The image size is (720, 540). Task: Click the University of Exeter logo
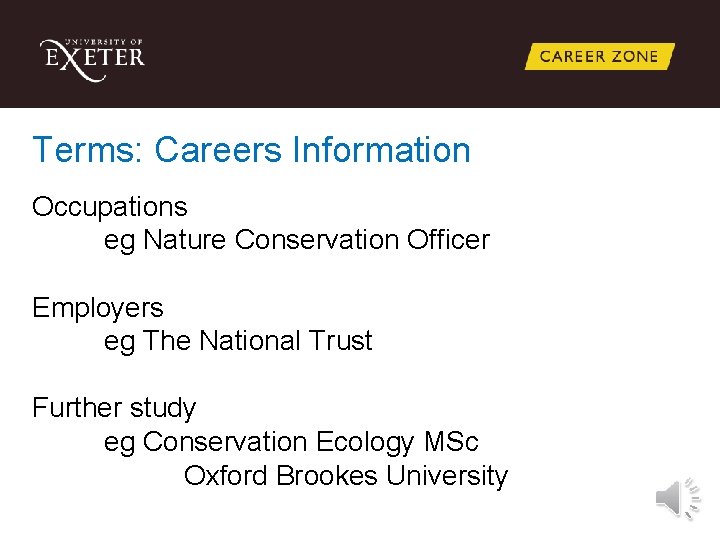click(92, 57)
